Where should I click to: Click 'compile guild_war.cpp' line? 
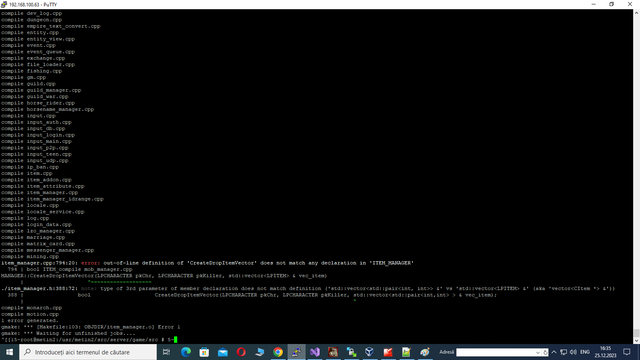point(35,96)
